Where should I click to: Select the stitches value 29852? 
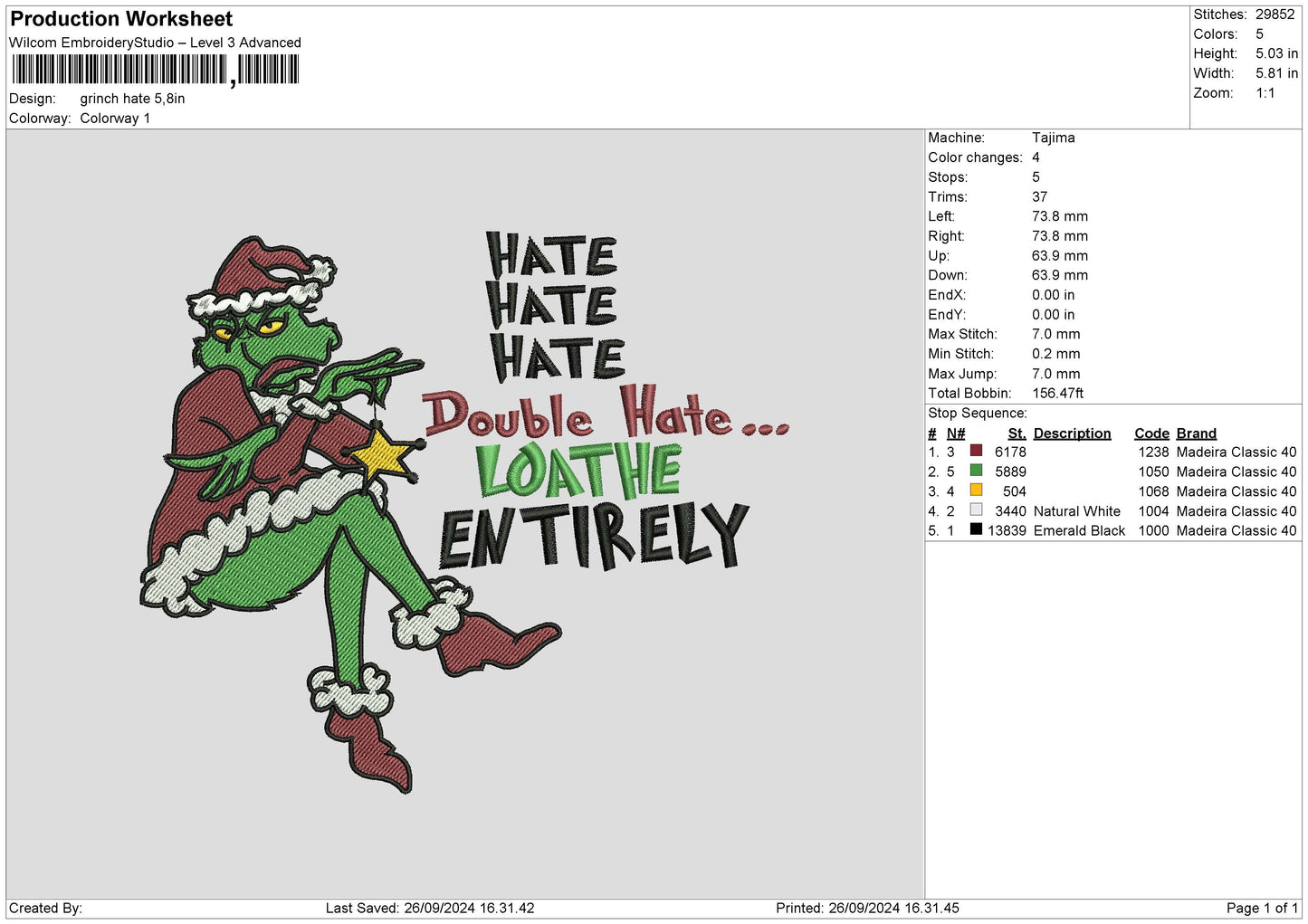click(1275, 14)
